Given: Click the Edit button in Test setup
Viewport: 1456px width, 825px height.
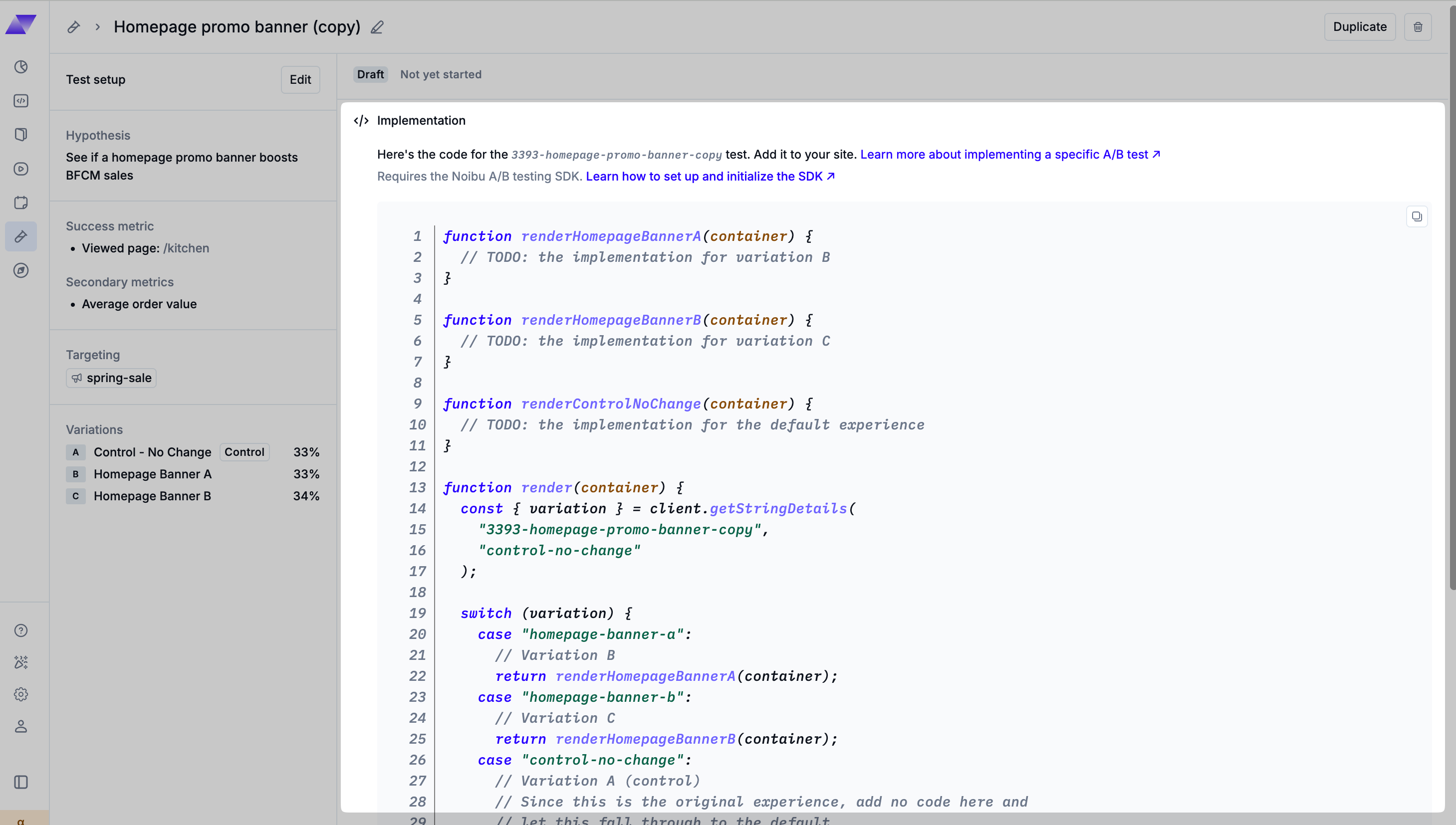Looking at the screenshot, I should pos(300,80).
